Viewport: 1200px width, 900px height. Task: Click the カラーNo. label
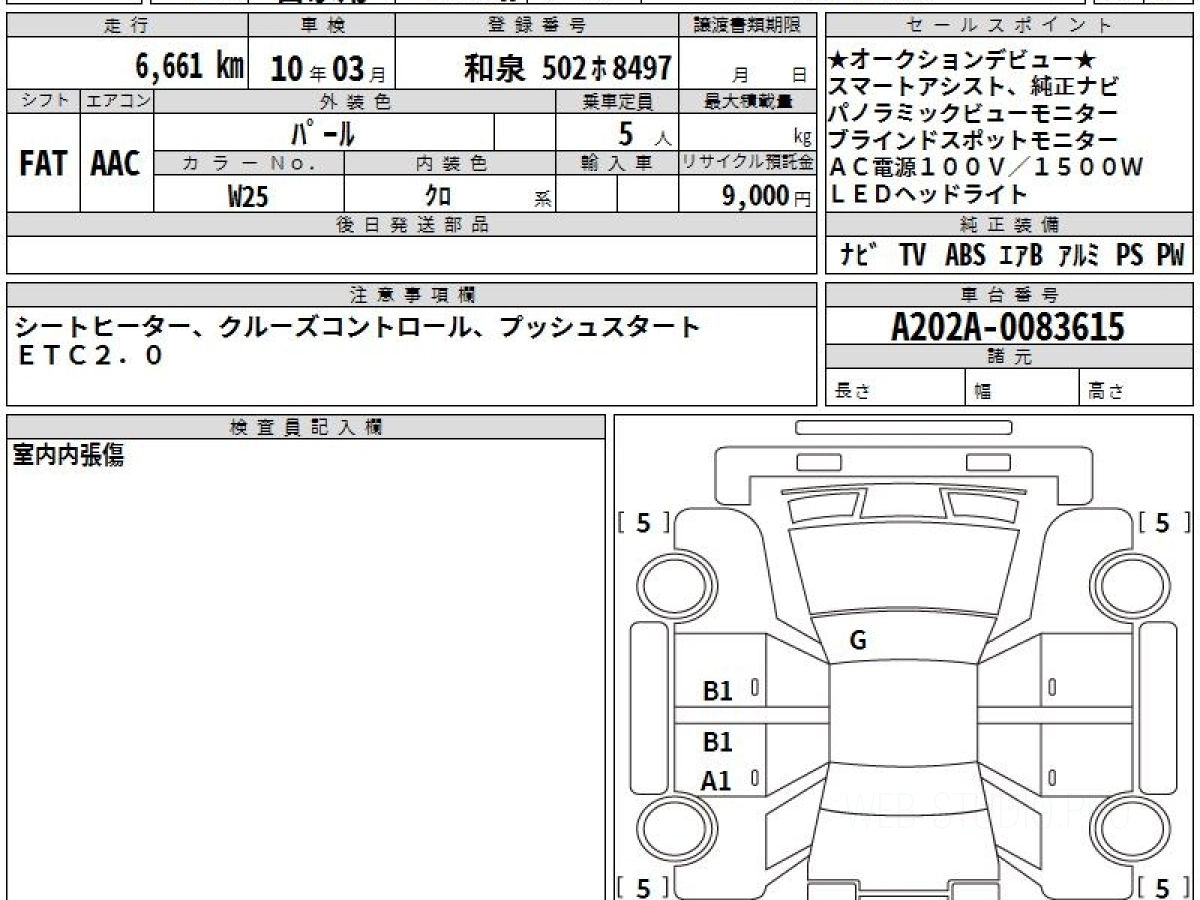pos(249,163)
